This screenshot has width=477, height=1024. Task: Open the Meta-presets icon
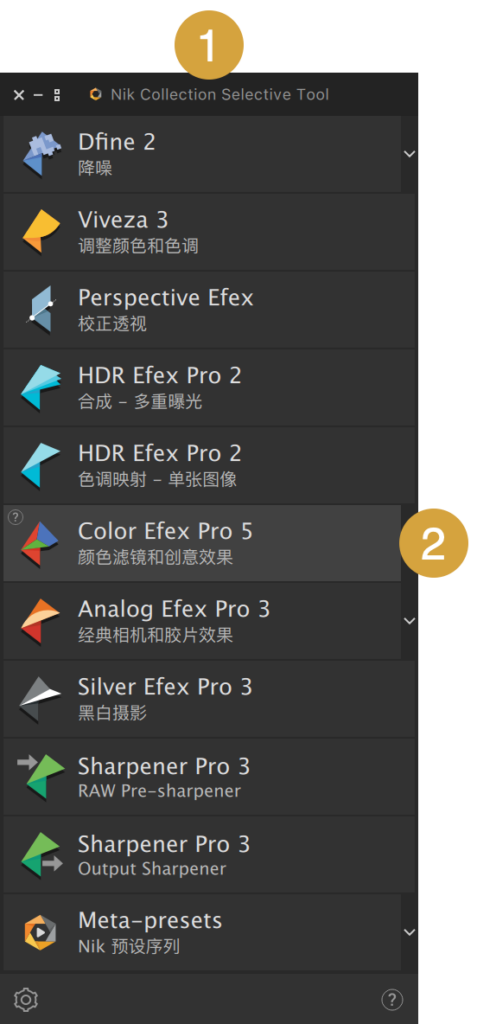(x=40, y=933)
